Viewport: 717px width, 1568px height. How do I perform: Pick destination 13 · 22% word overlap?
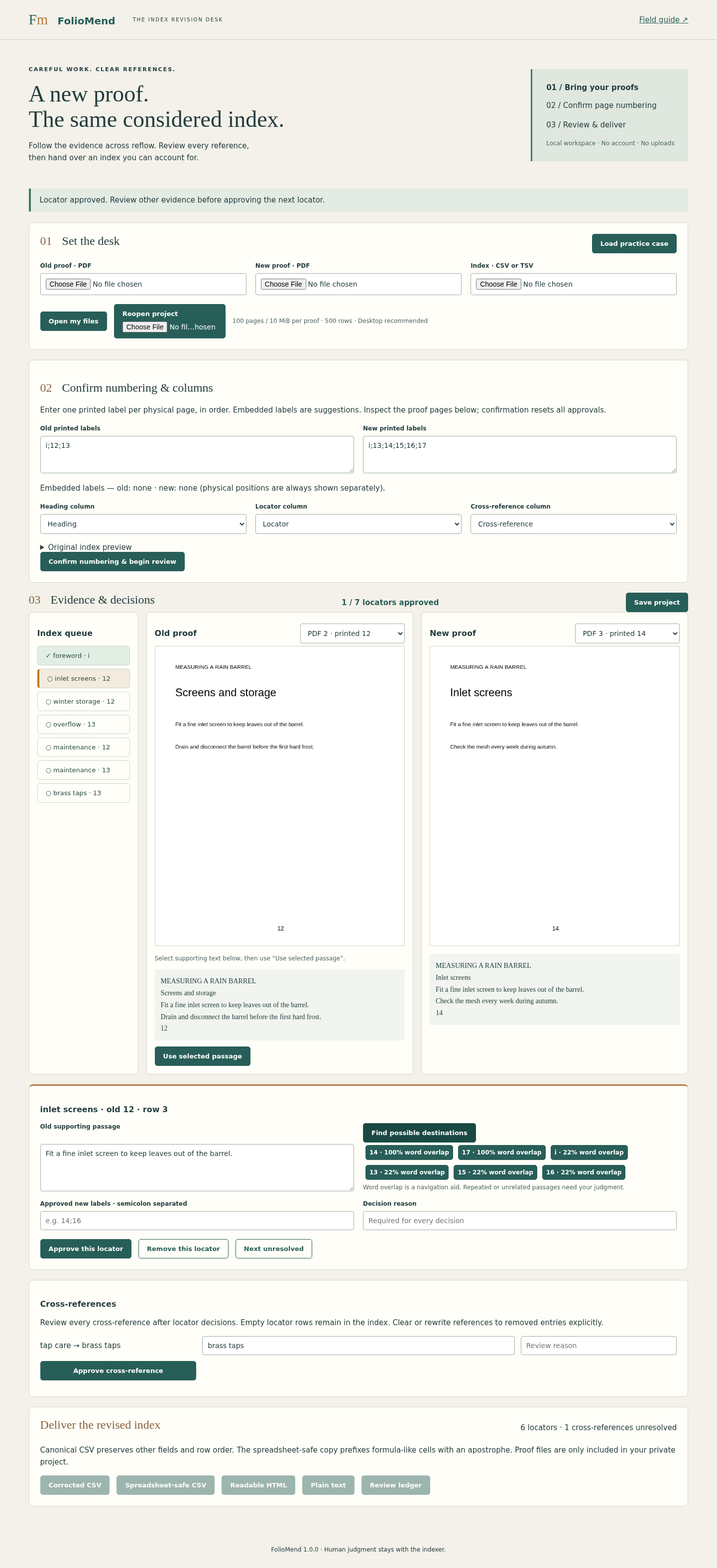click(x=407, y=1172)
